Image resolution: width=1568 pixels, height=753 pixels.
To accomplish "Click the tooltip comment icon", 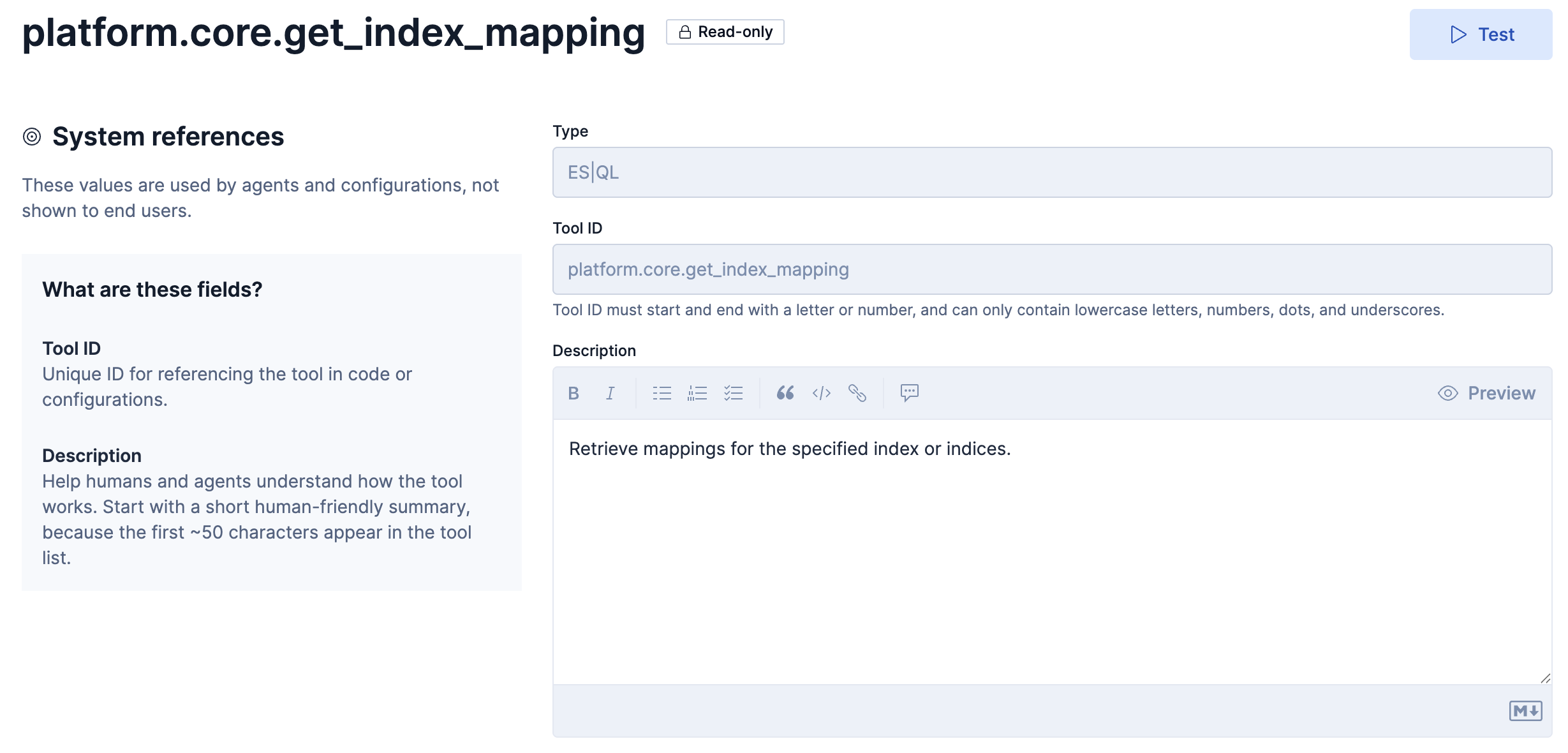I will (x=909, y=393).
